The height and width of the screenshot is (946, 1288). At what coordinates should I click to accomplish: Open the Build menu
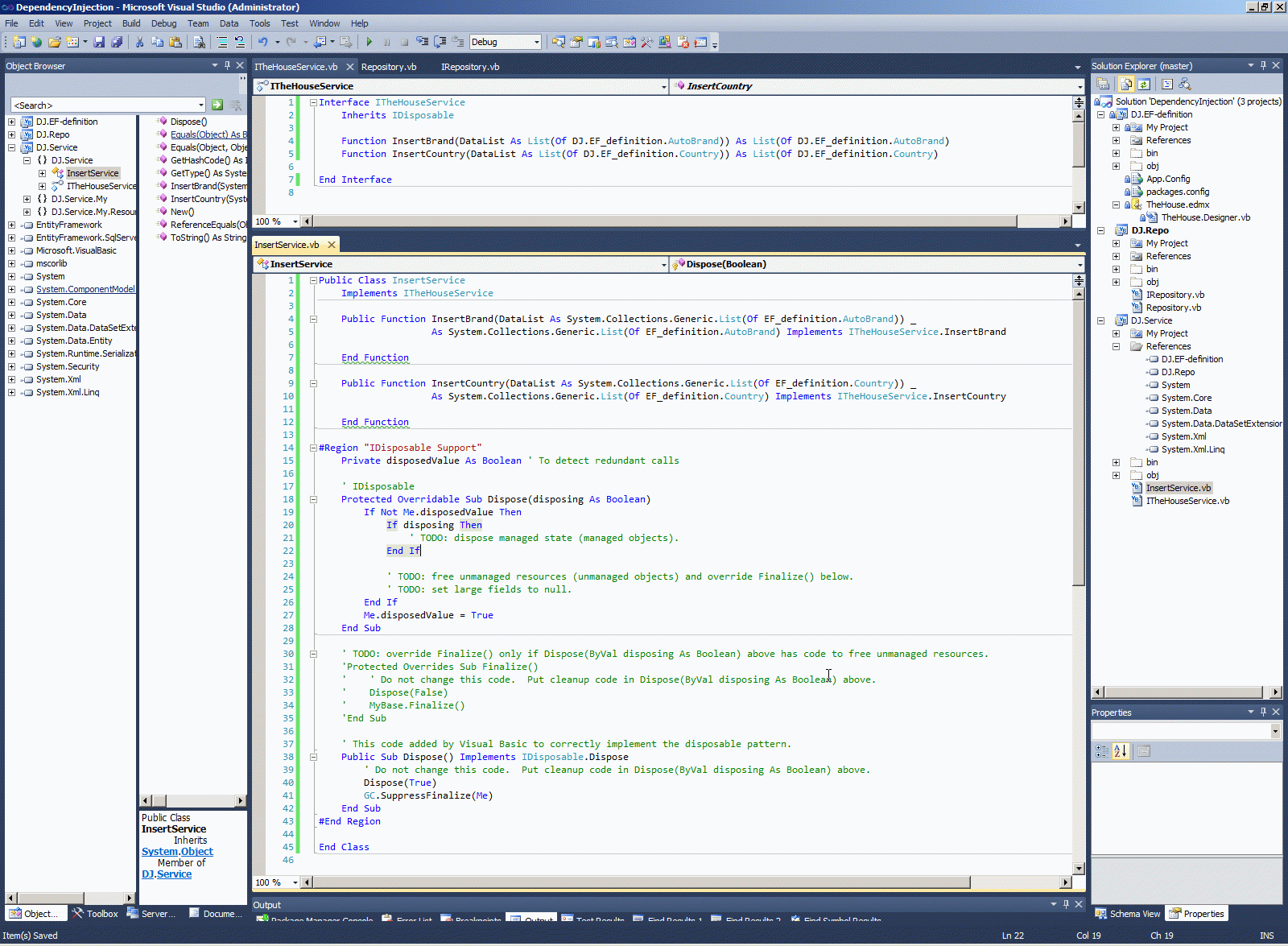point(130,23)
